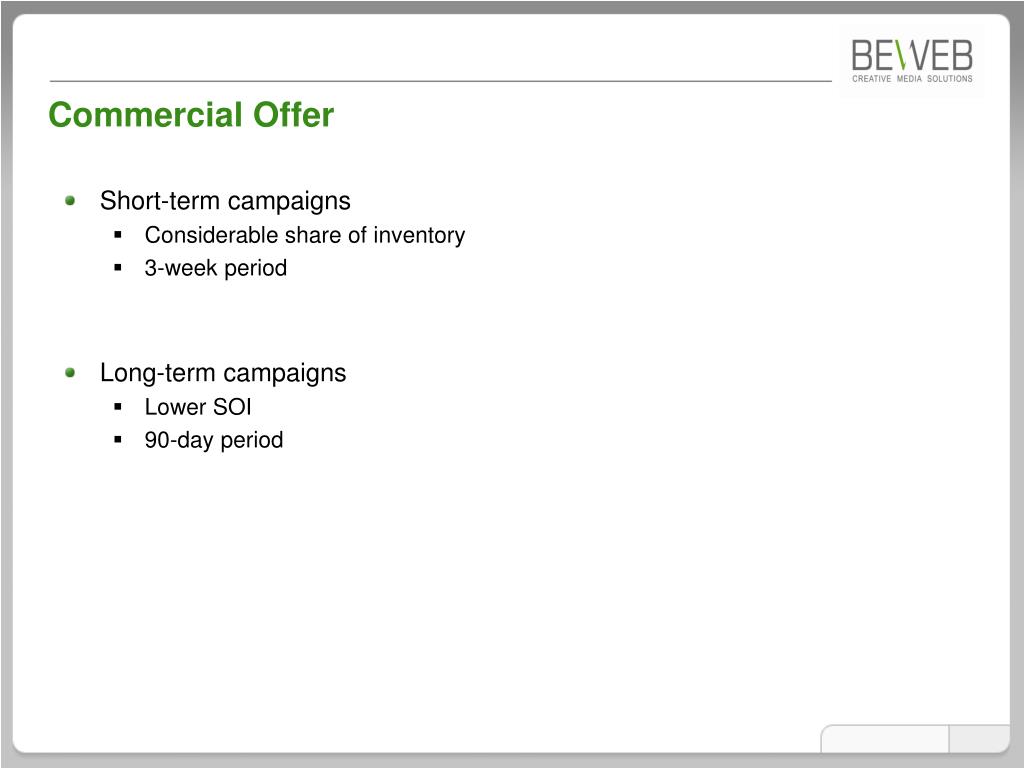Click the word inventory in first sub-bullet
This screenshot has width=1024, height=768.
click(x=419, y=235)
